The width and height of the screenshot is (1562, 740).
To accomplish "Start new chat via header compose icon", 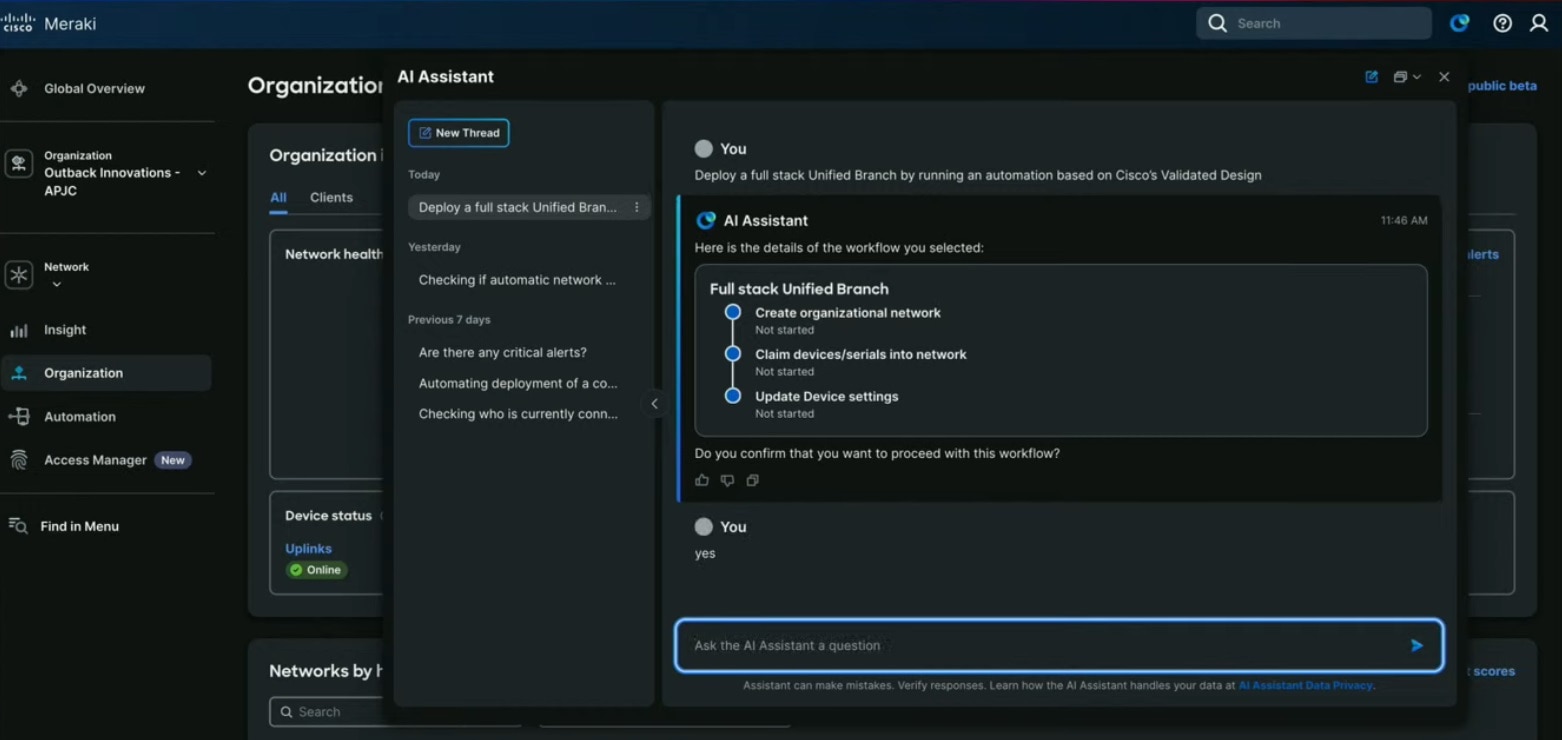I will pyautogui.click(x=1371, y=77).
